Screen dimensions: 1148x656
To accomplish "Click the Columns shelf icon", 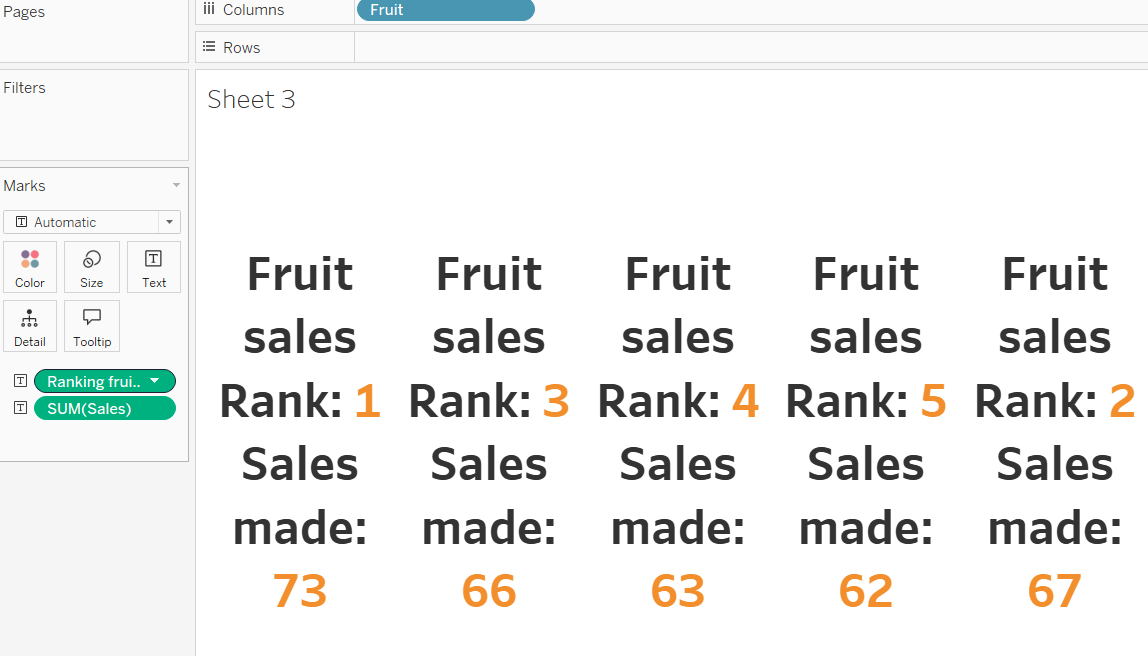I will (x=209, y=10).
